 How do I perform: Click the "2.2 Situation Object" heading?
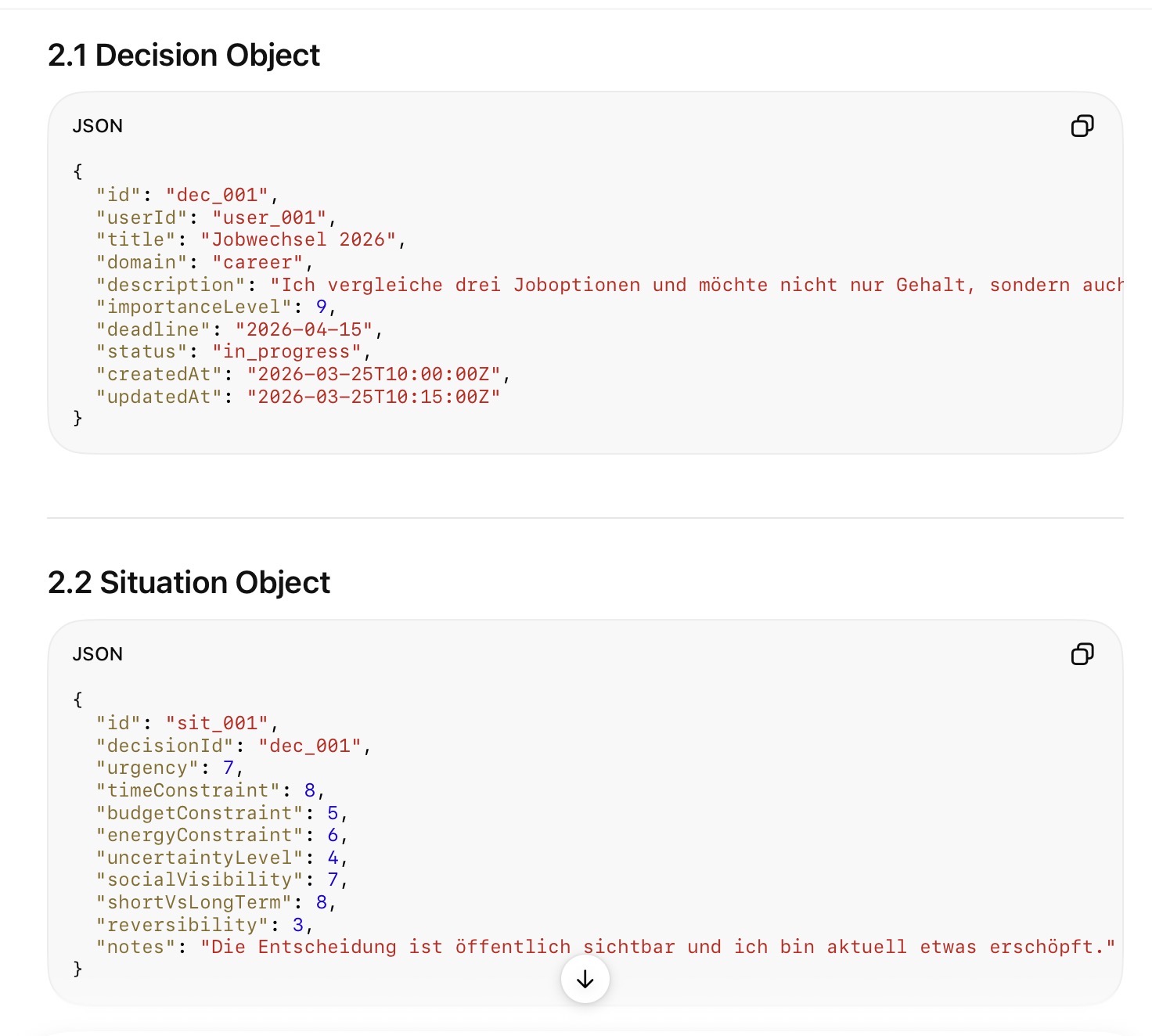pyautogui.click(x=189, y=583)
